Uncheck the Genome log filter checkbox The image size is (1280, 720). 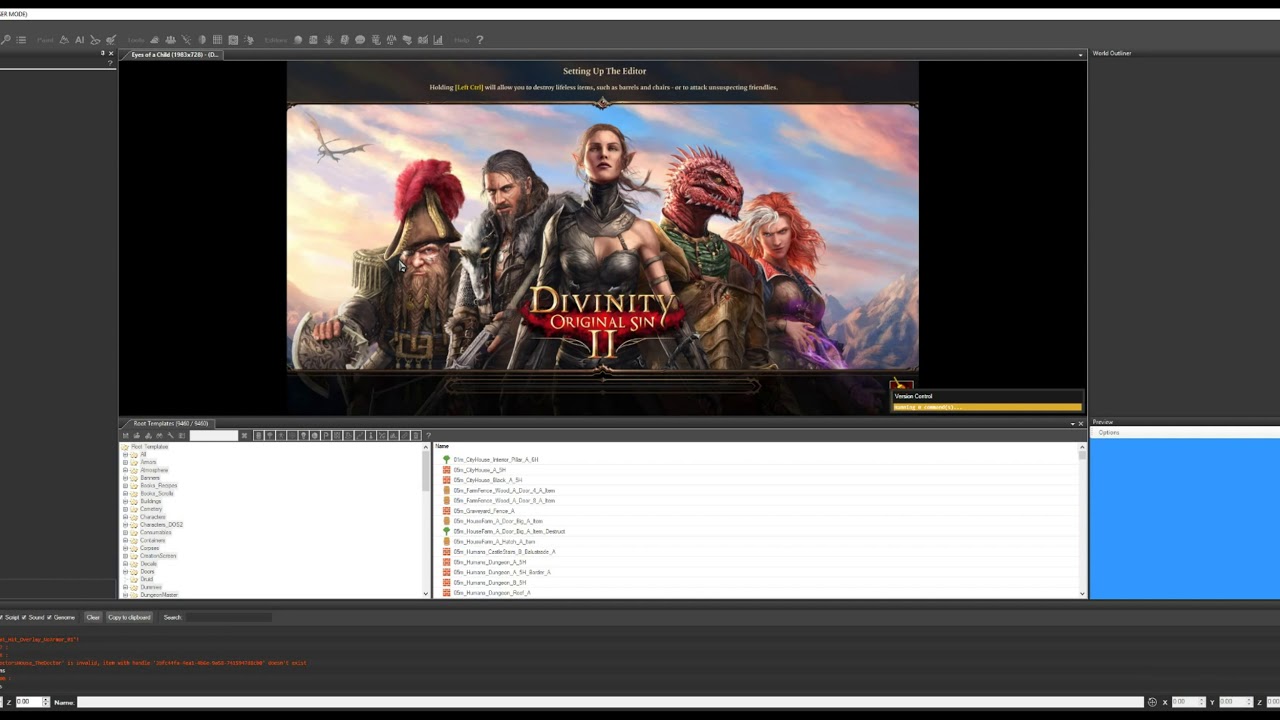[x=49, y=617]
